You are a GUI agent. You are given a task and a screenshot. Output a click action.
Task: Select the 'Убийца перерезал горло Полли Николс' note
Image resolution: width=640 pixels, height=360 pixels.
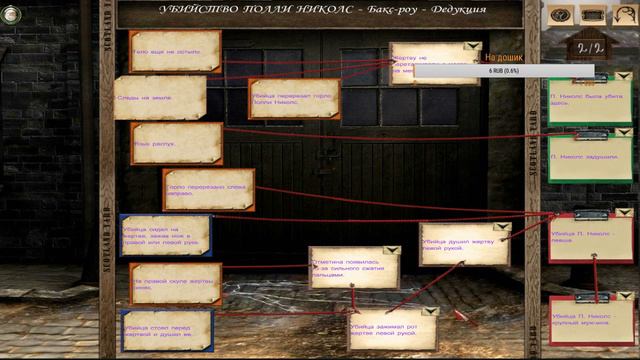(294, 99)
